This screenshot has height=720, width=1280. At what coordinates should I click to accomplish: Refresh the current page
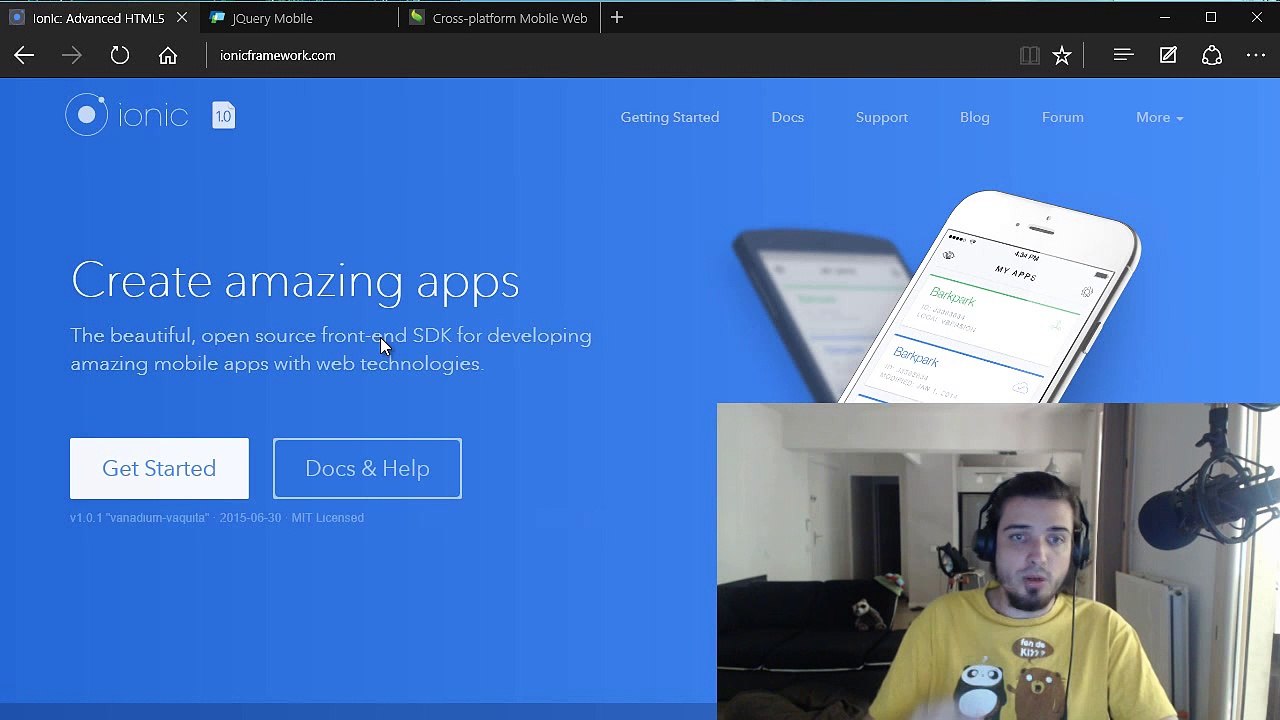(x=119, y=56)
